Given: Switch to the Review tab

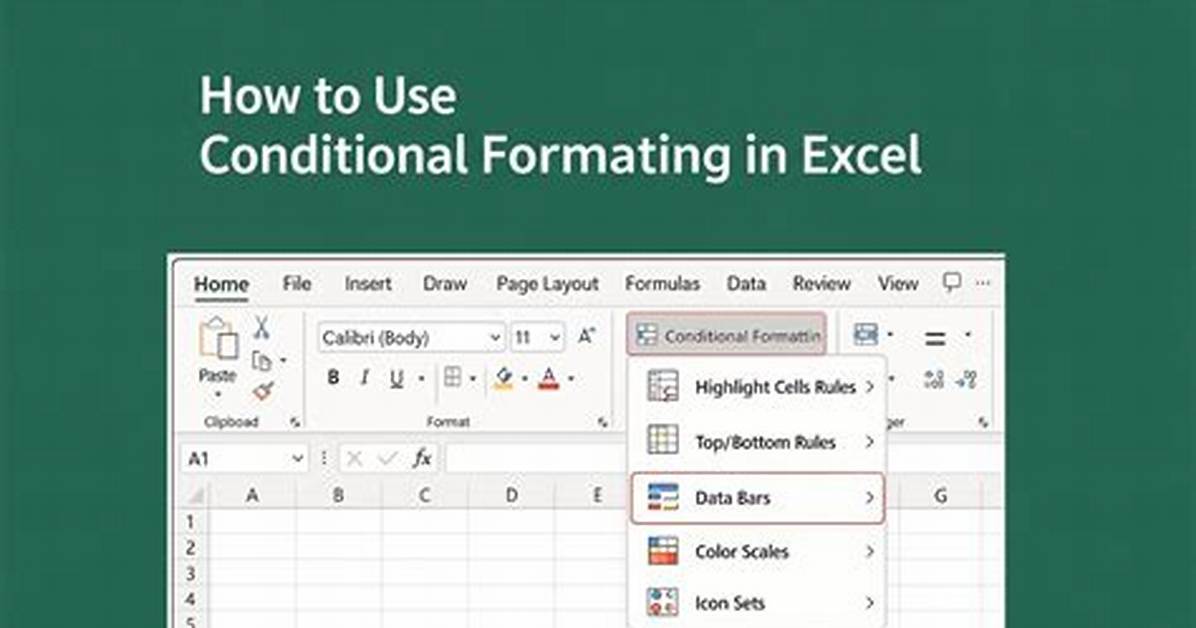Looking at the screenshot, I should (x=821, y=284).
